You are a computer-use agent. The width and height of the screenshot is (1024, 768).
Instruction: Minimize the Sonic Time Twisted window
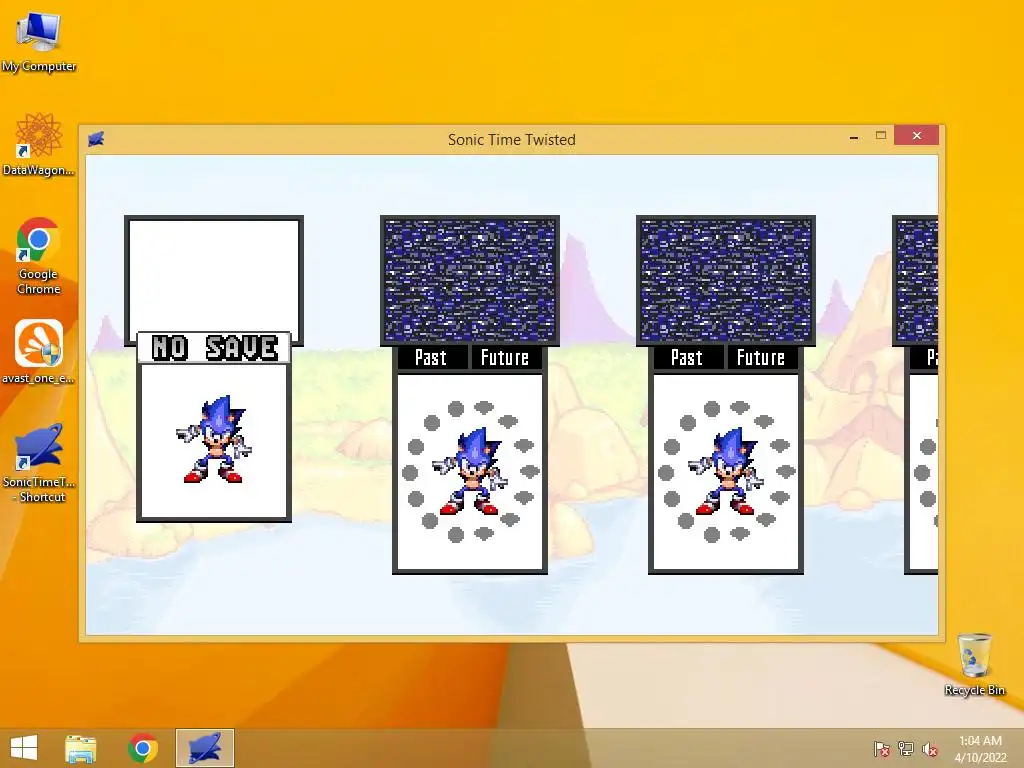pos(854,136)
